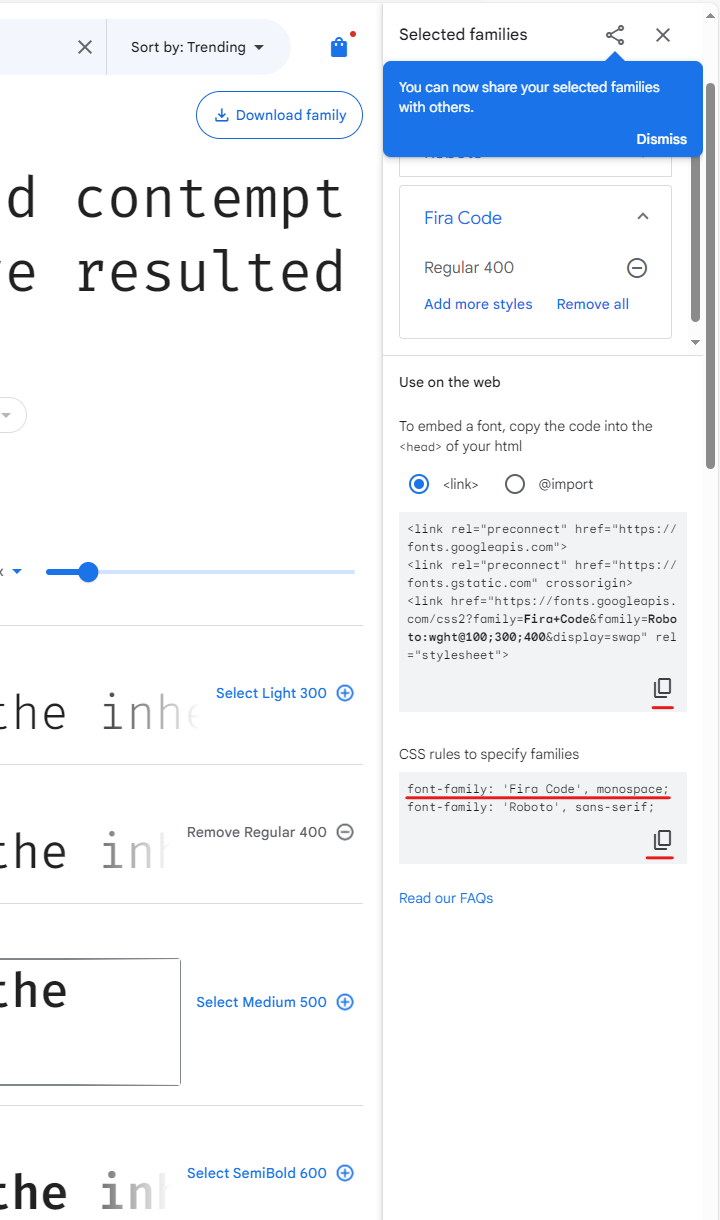Click the 'Roboto', sans-serif CSS line
Screen dimensions: 720x1220
click(x=531, y=807)
